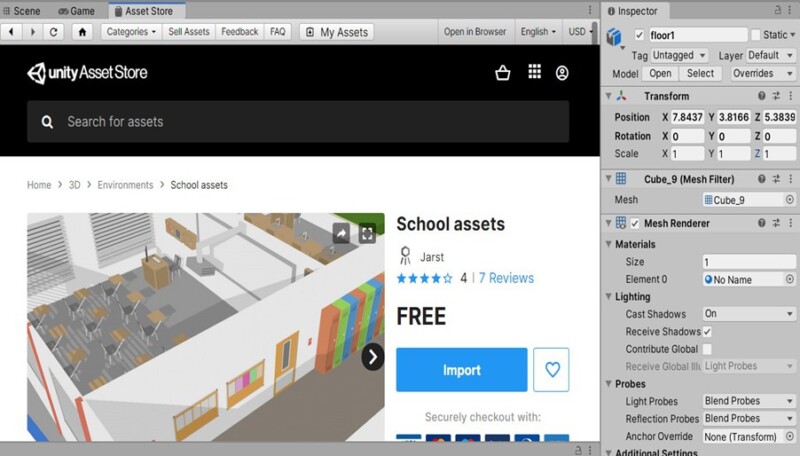Open the Layer Default dropdown
Image resolution: width=800 pixels, height=456 pixels.
[x=770, y=55]
